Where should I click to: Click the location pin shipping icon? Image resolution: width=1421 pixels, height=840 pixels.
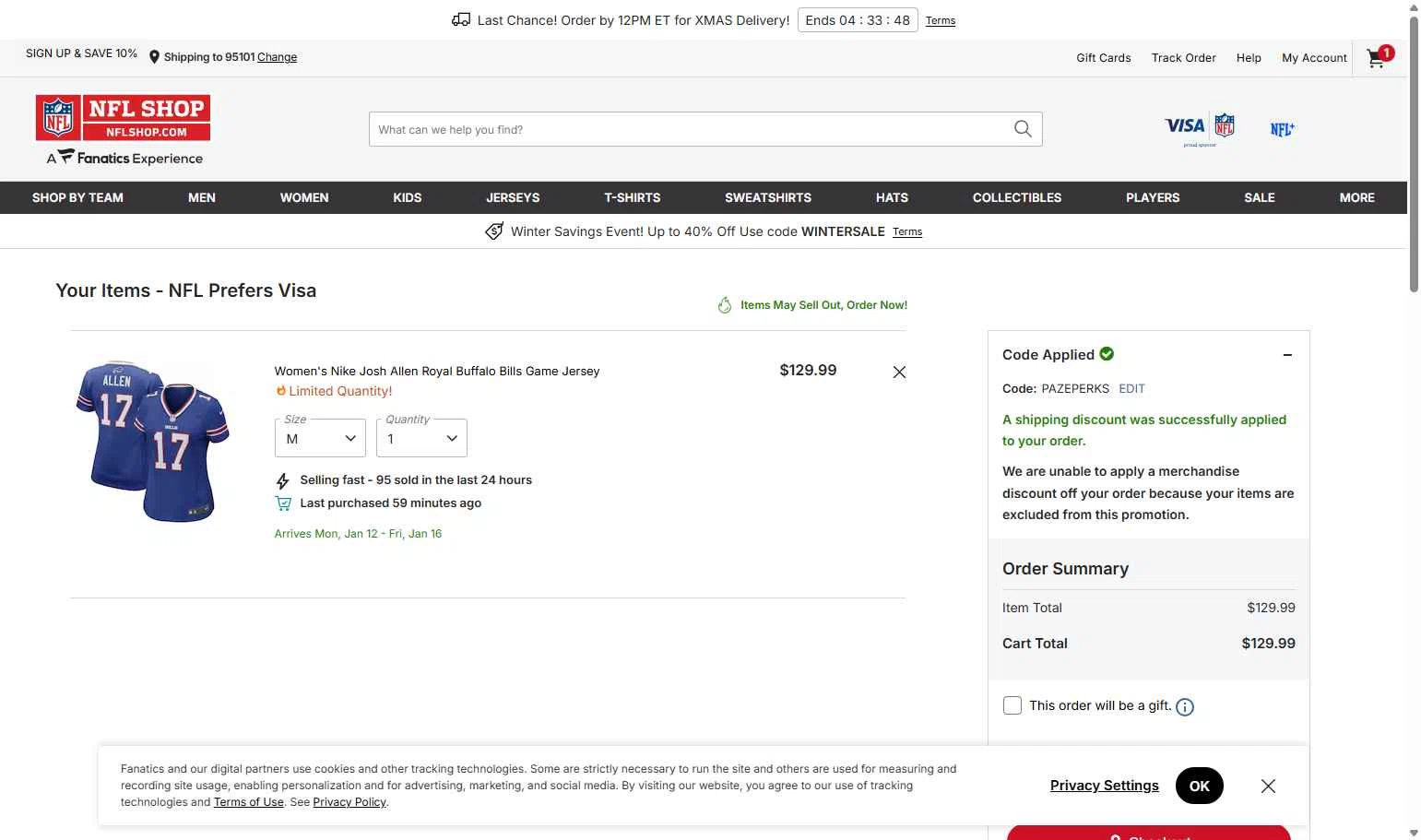154,57
